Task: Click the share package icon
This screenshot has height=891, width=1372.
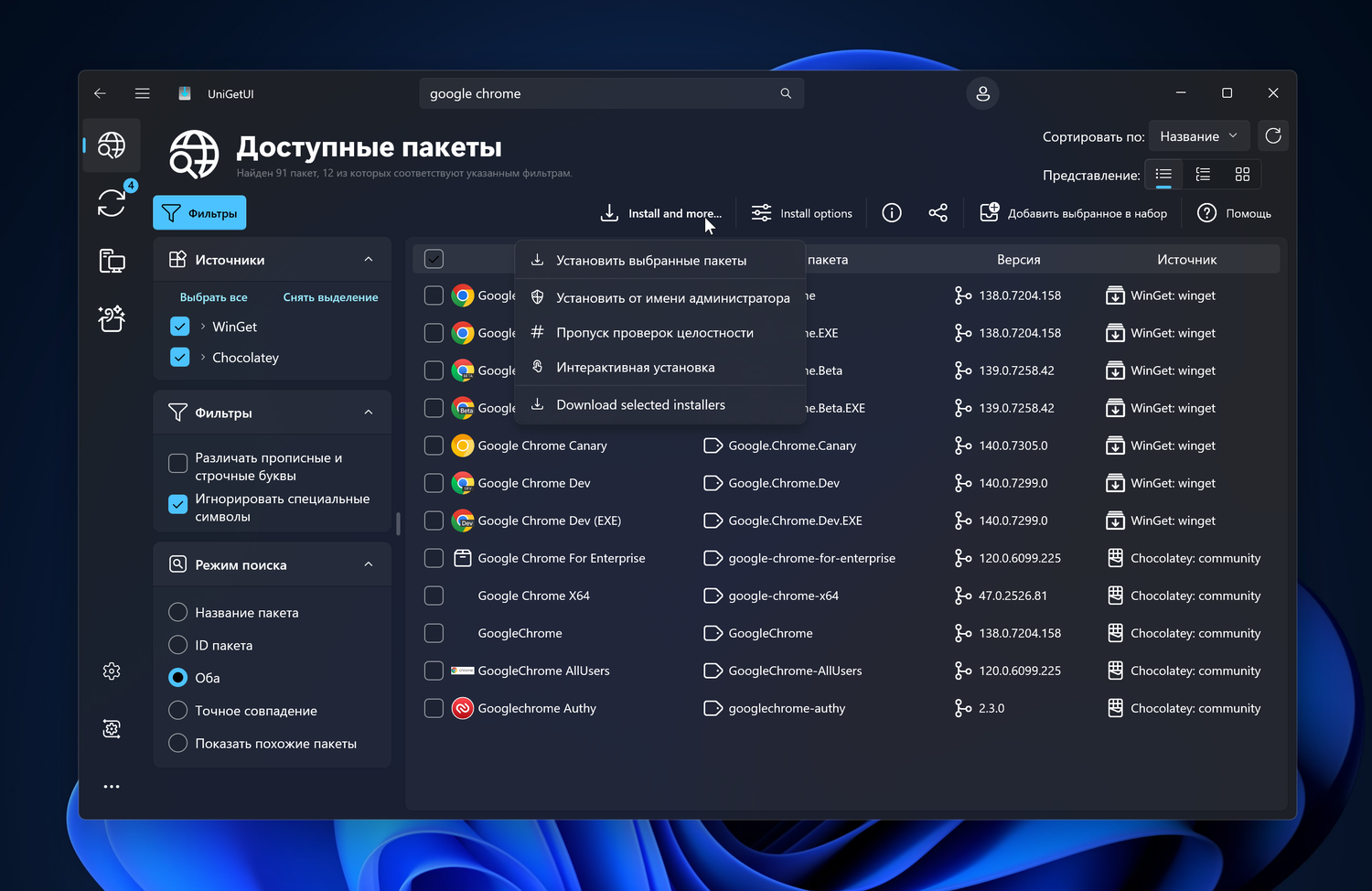Action: coord(938,213)
